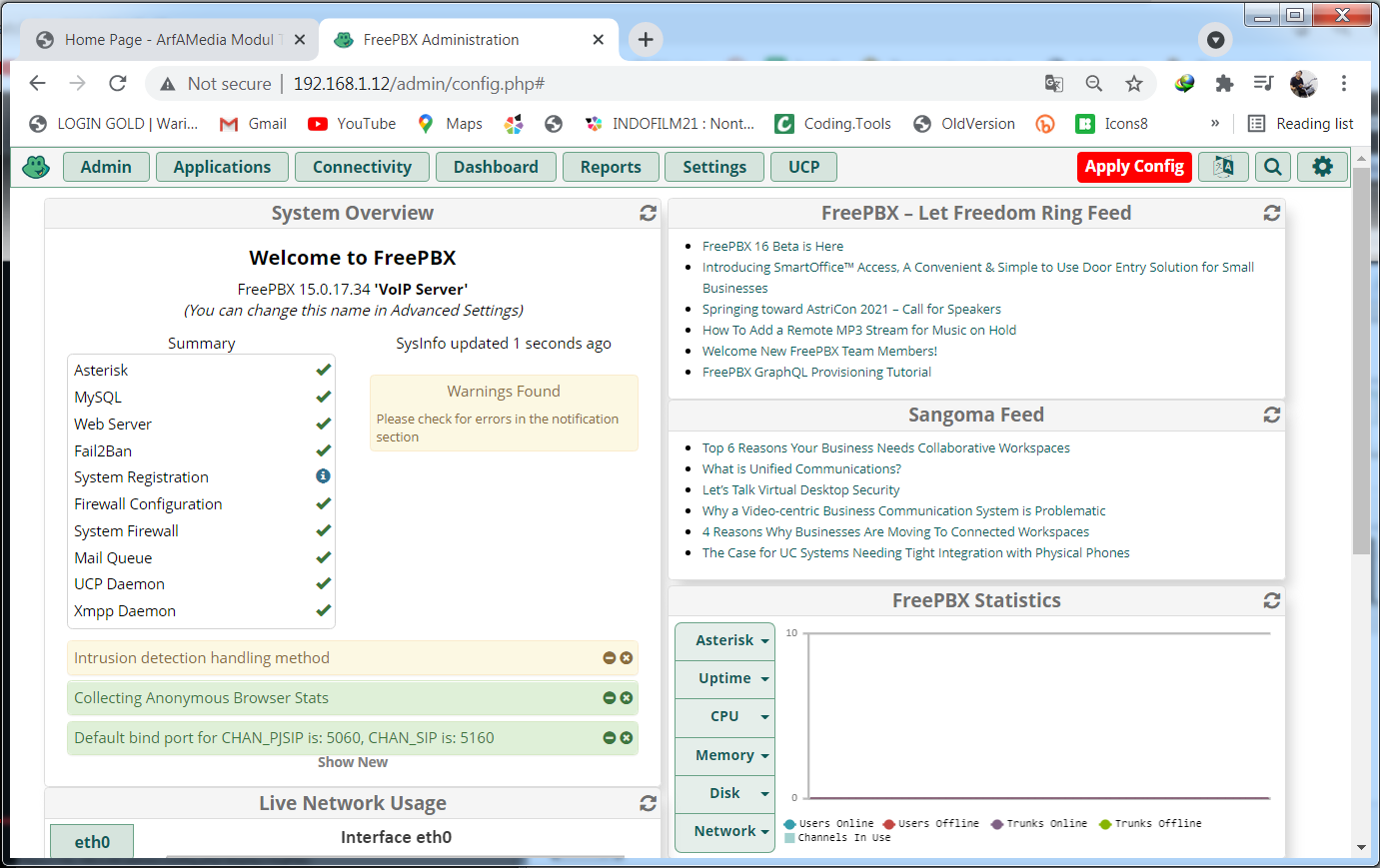1380x868 pixels.
Task: Open How To Add a Remote MP3 Stream link
Action: point(859,330)
